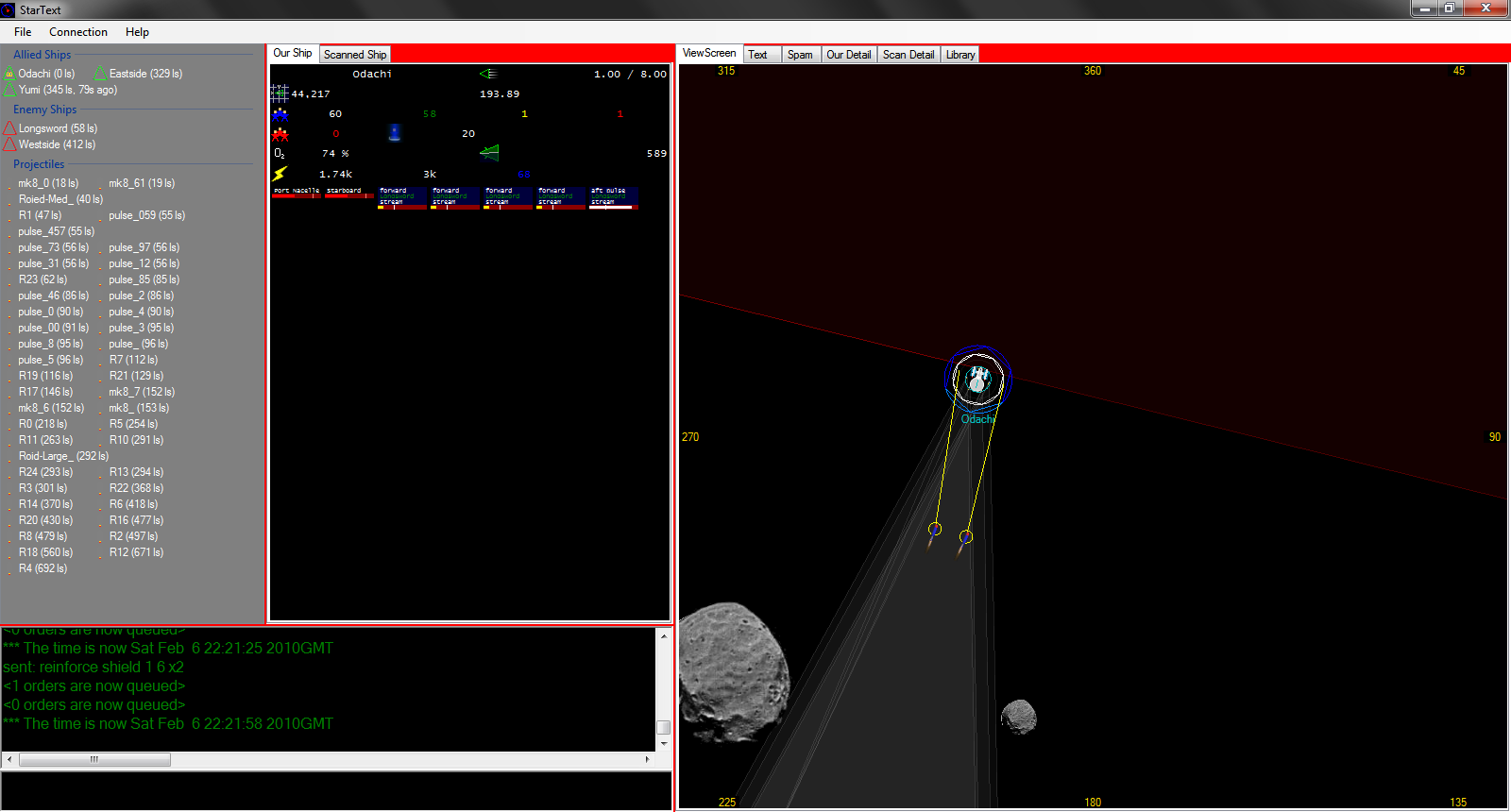Click the green Eastside ally triangle icon

pyautogui.click(x=100, y=74)
